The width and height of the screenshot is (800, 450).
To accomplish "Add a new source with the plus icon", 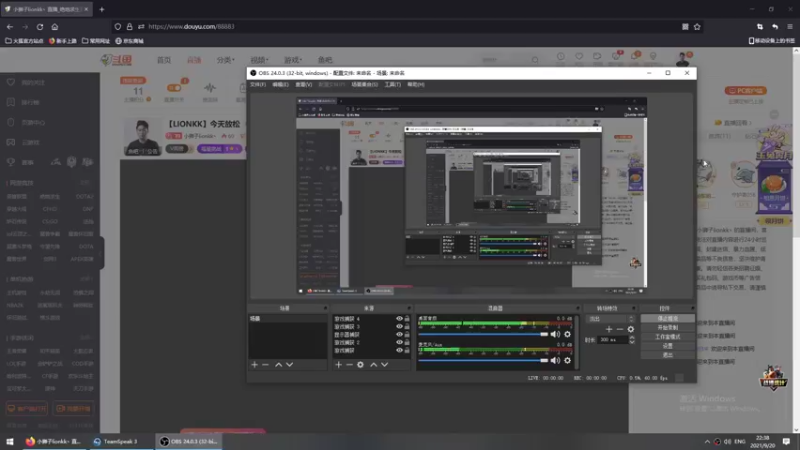I will click(x=338, y=365).
